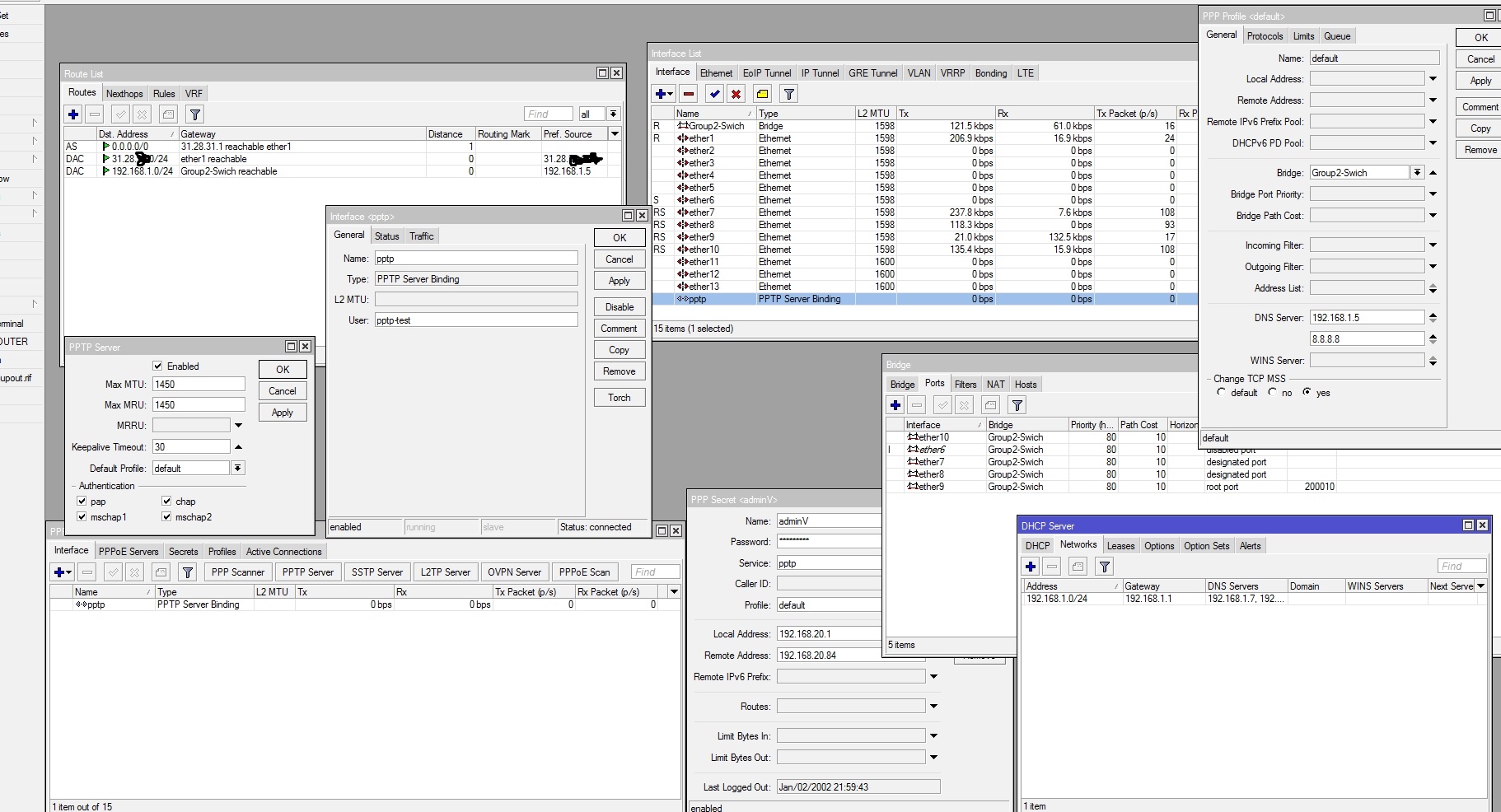
Task: Click the yellow comment icon in Interface List
Action: (x=762, y=94)
